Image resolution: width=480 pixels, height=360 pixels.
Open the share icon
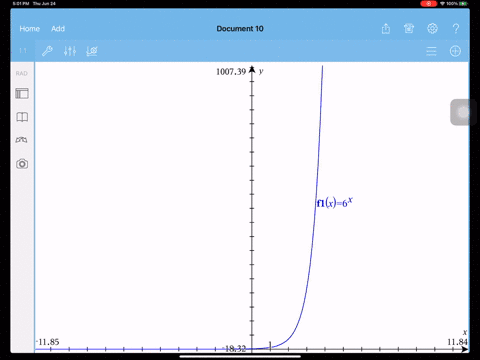(x=386, y=29)
